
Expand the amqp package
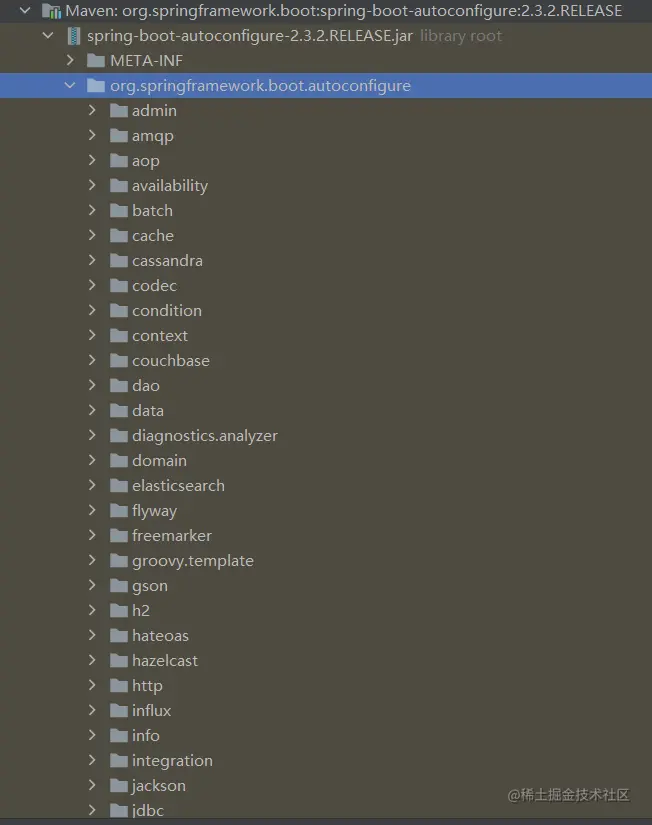point(92,135)
